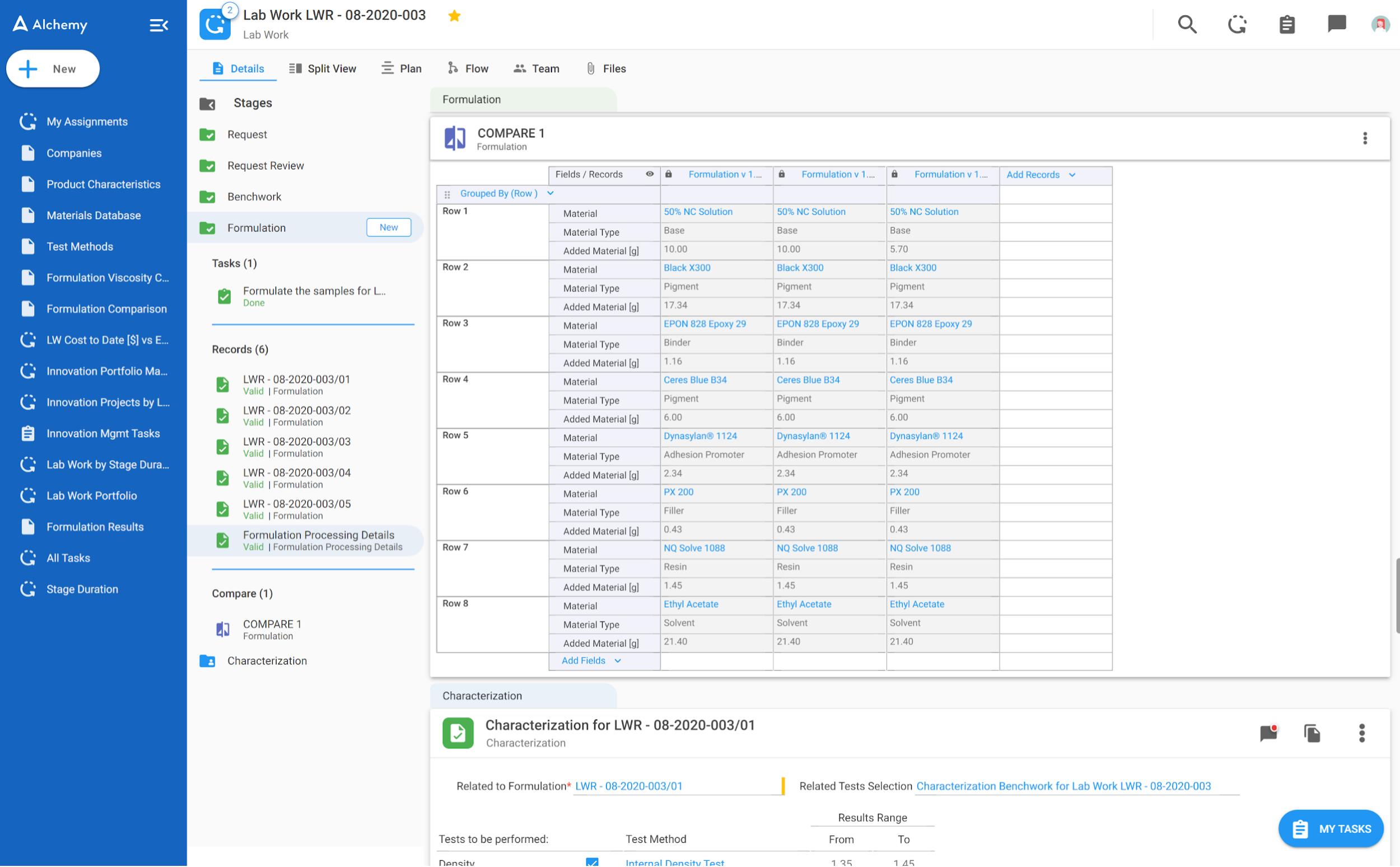This screenshot has width=1400, height=867.
Task: Open the user profile avatar
Action: coord(1379,24)
